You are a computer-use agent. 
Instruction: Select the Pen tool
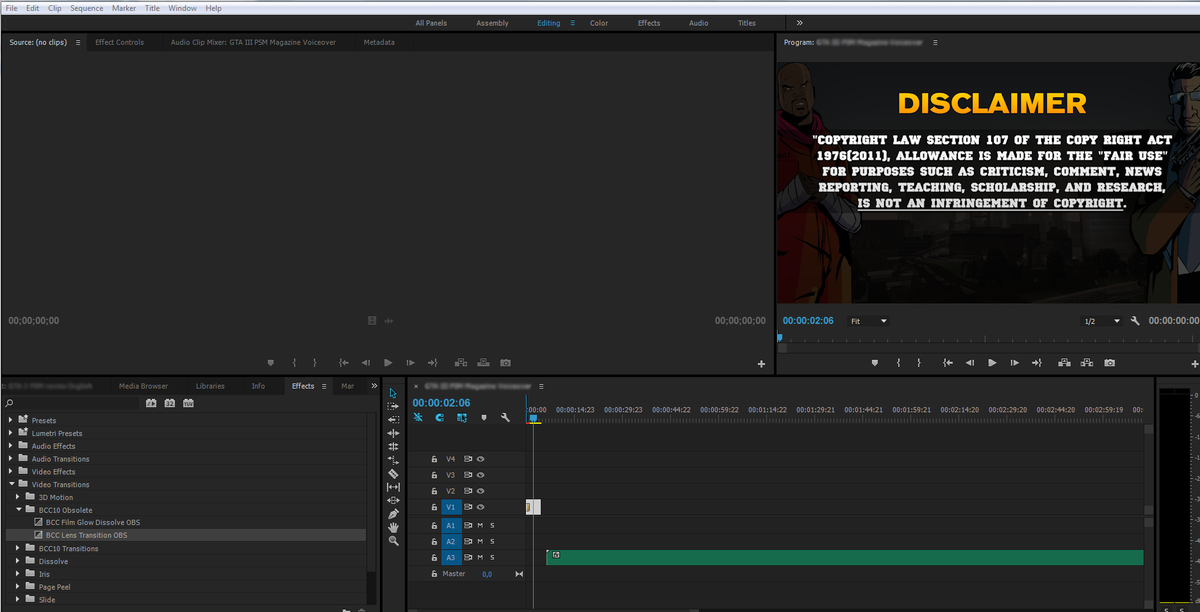tap(393, 513)
